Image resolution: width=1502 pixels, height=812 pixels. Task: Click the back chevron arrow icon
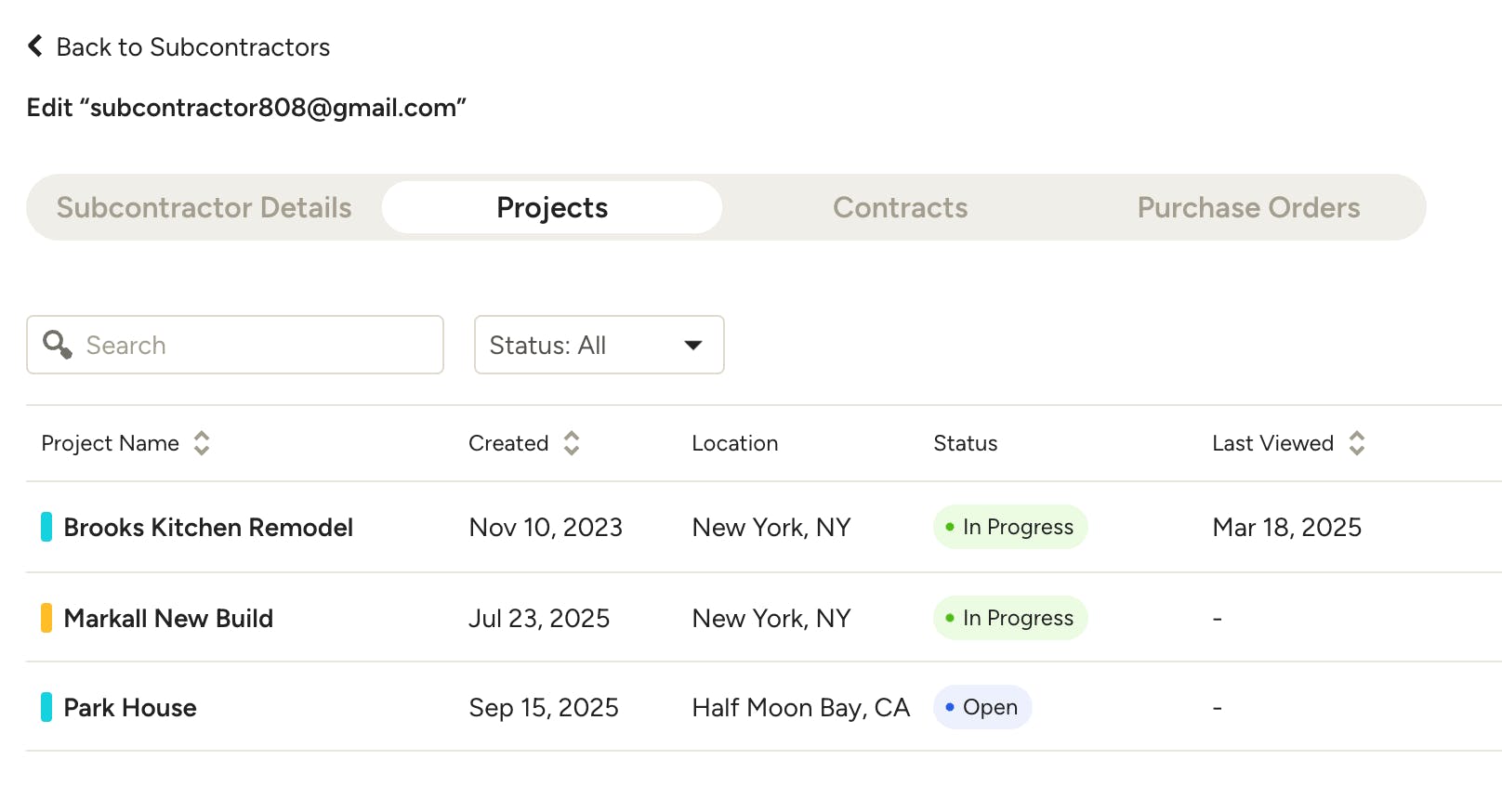click(x=35, y=46)
